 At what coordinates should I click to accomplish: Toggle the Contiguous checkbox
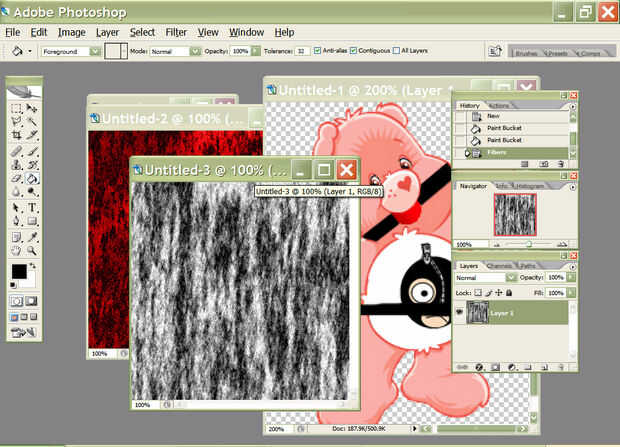point(353,51)
